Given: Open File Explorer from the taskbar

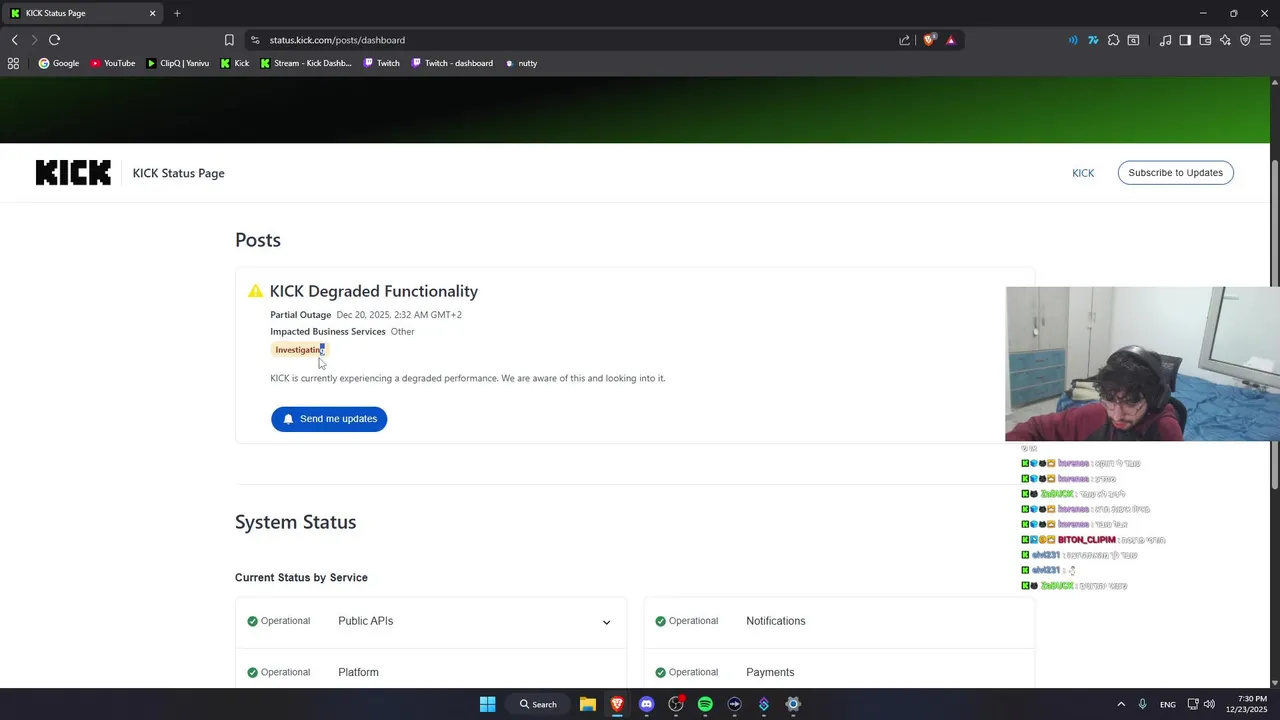Looking at the screenshot, I should point(588,704).
